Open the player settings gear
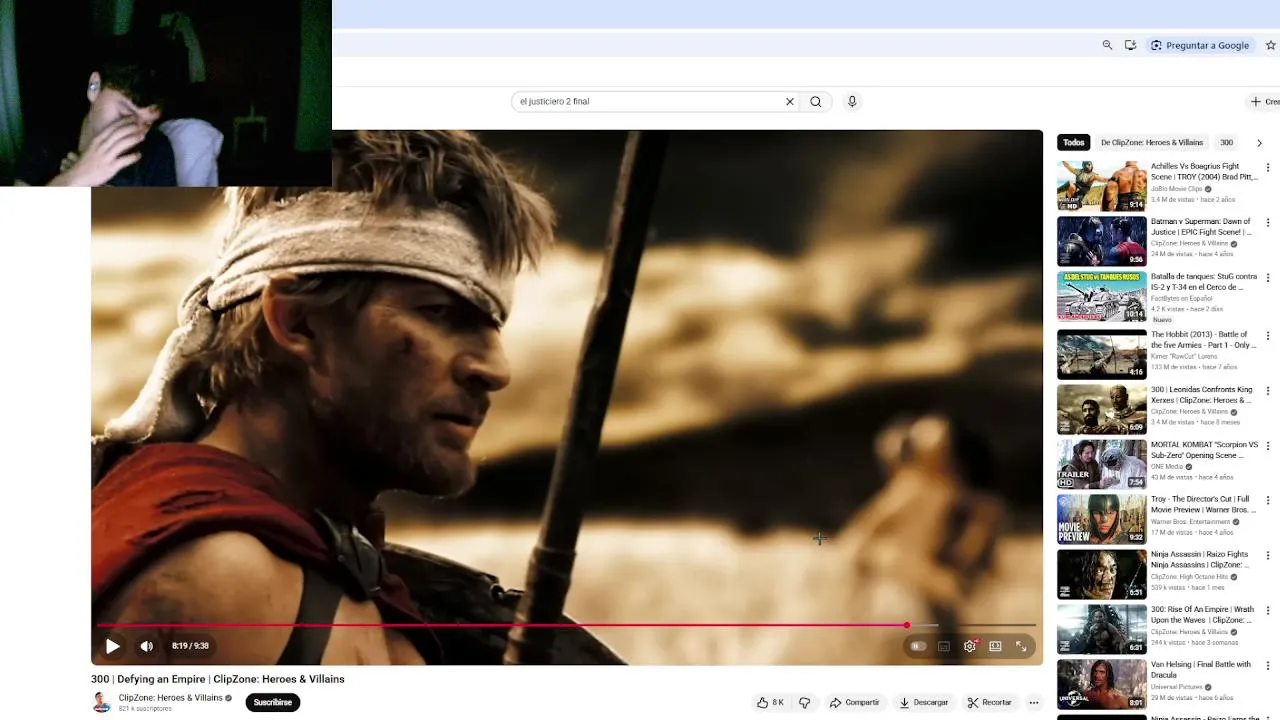The image size is (1280, 720). pos(970,646)
